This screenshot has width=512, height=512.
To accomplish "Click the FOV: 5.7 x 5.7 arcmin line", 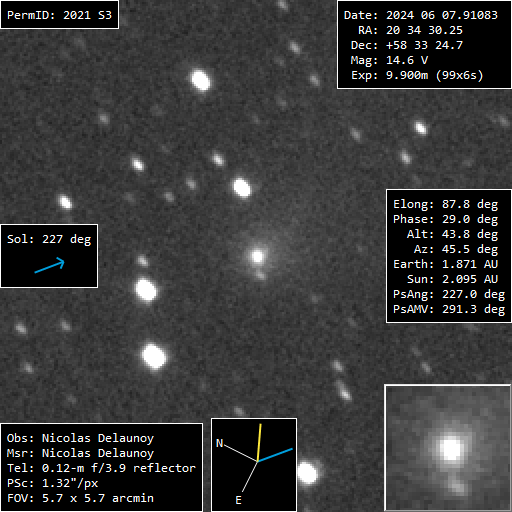I will click(x=80, y=498).
